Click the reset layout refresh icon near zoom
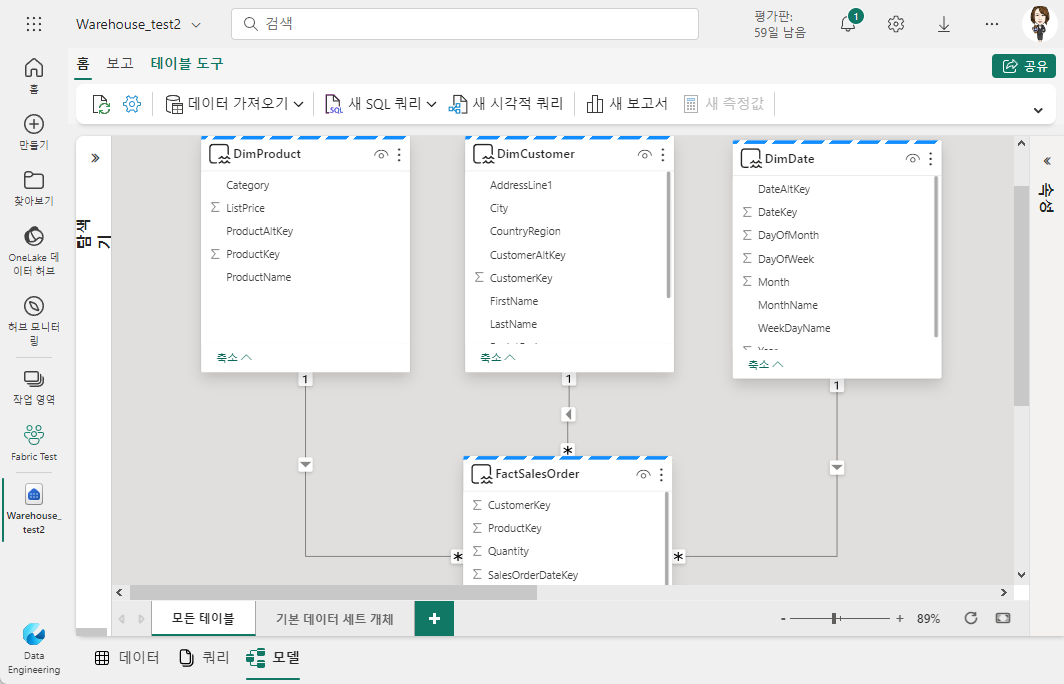Viewport: 1064px width, 684px height. 971,618
